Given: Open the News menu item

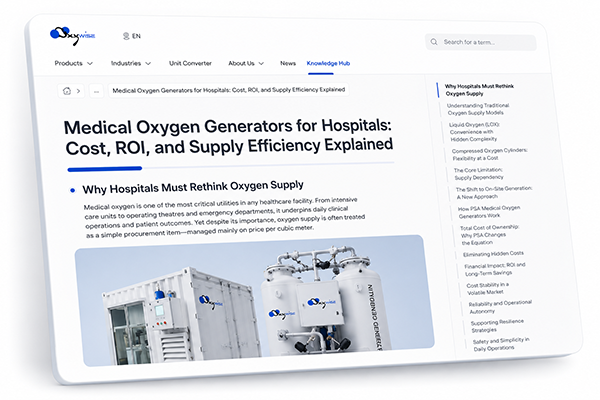Looking at the screenshot, I should [x=288, y=63].
